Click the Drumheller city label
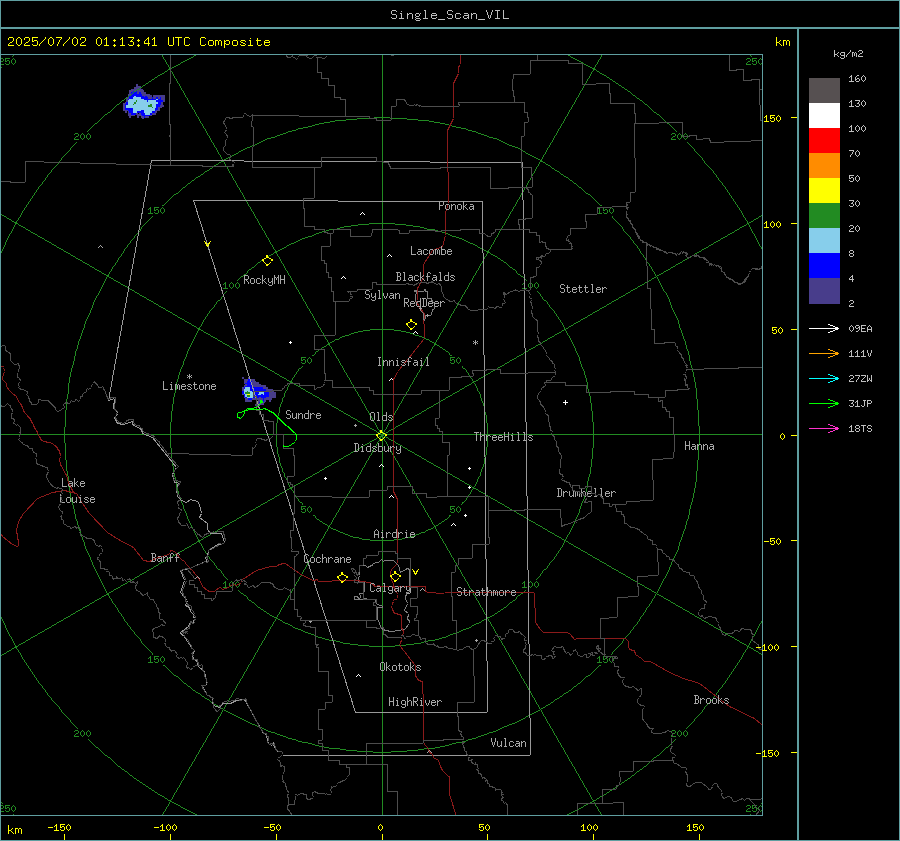 click(586, 493)
